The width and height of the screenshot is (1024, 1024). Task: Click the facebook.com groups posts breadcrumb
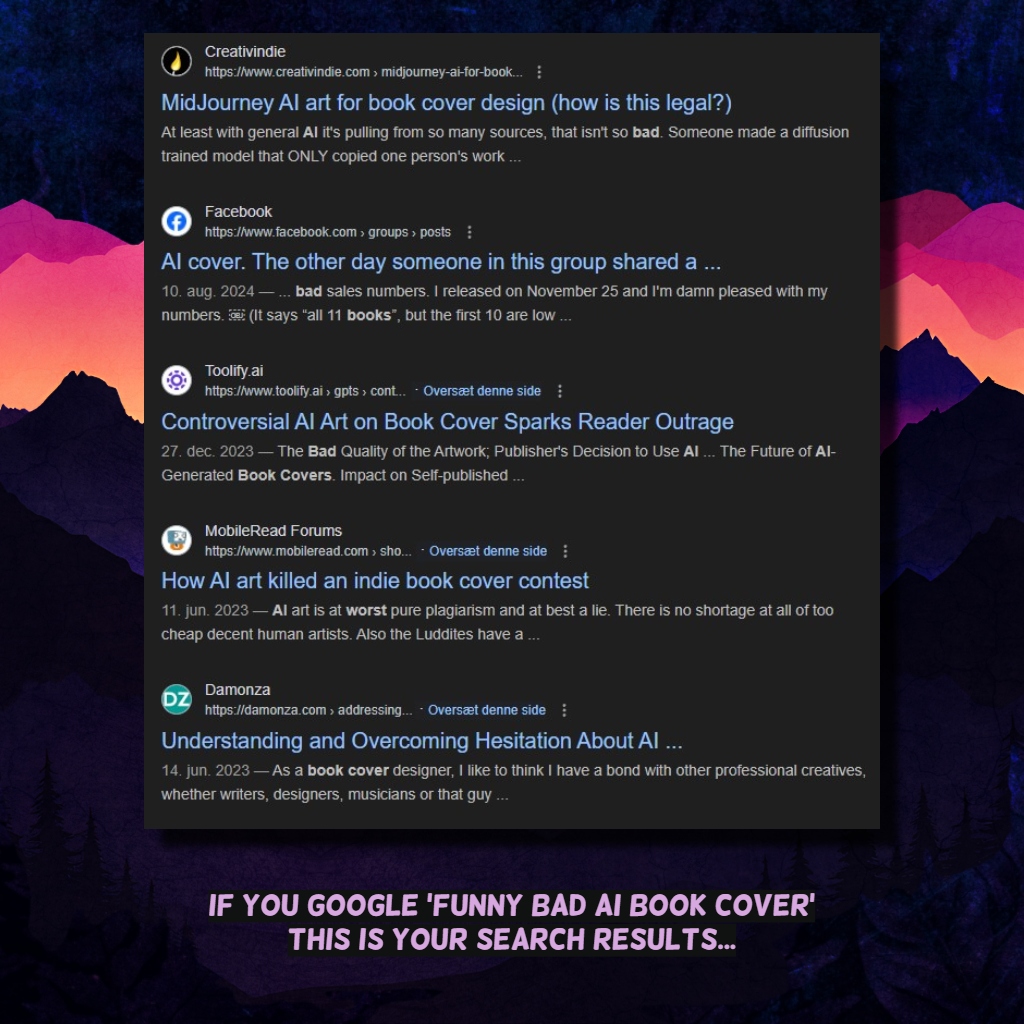point(328,232)
